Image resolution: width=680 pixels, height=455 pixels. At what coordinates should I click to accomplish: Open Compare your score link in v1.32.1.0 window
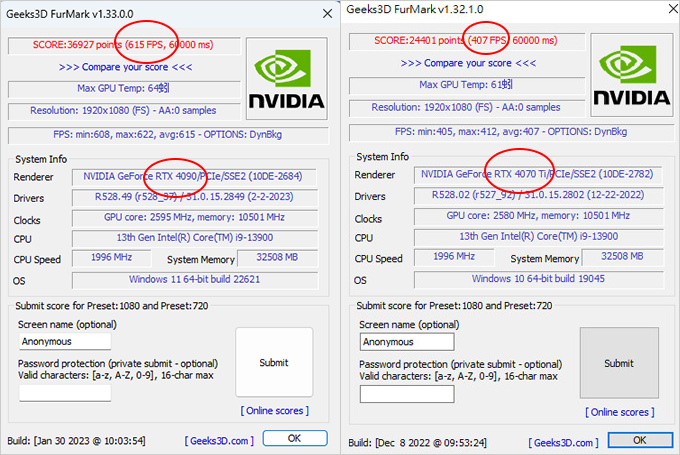point(468,63)
